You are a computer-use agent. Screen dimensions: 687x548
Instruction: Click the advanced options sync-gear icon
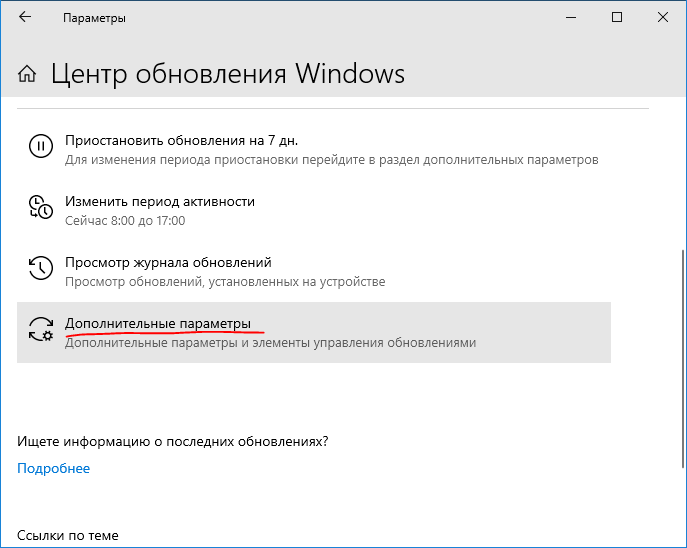coord(41,329)
